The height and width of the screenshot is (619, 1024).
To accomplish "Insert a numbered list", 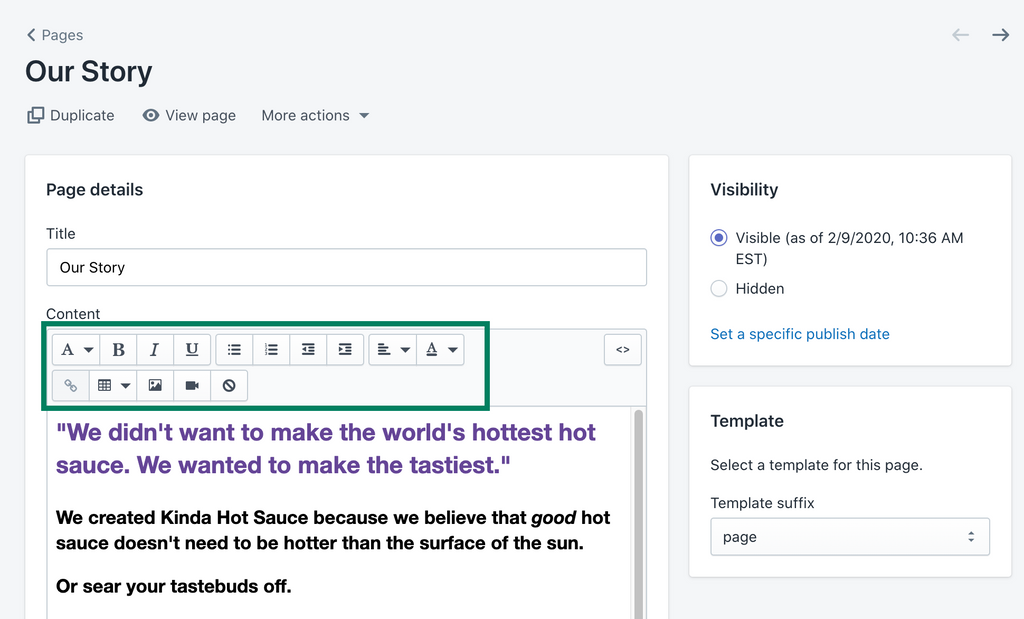I will click(x=271, y=350).
